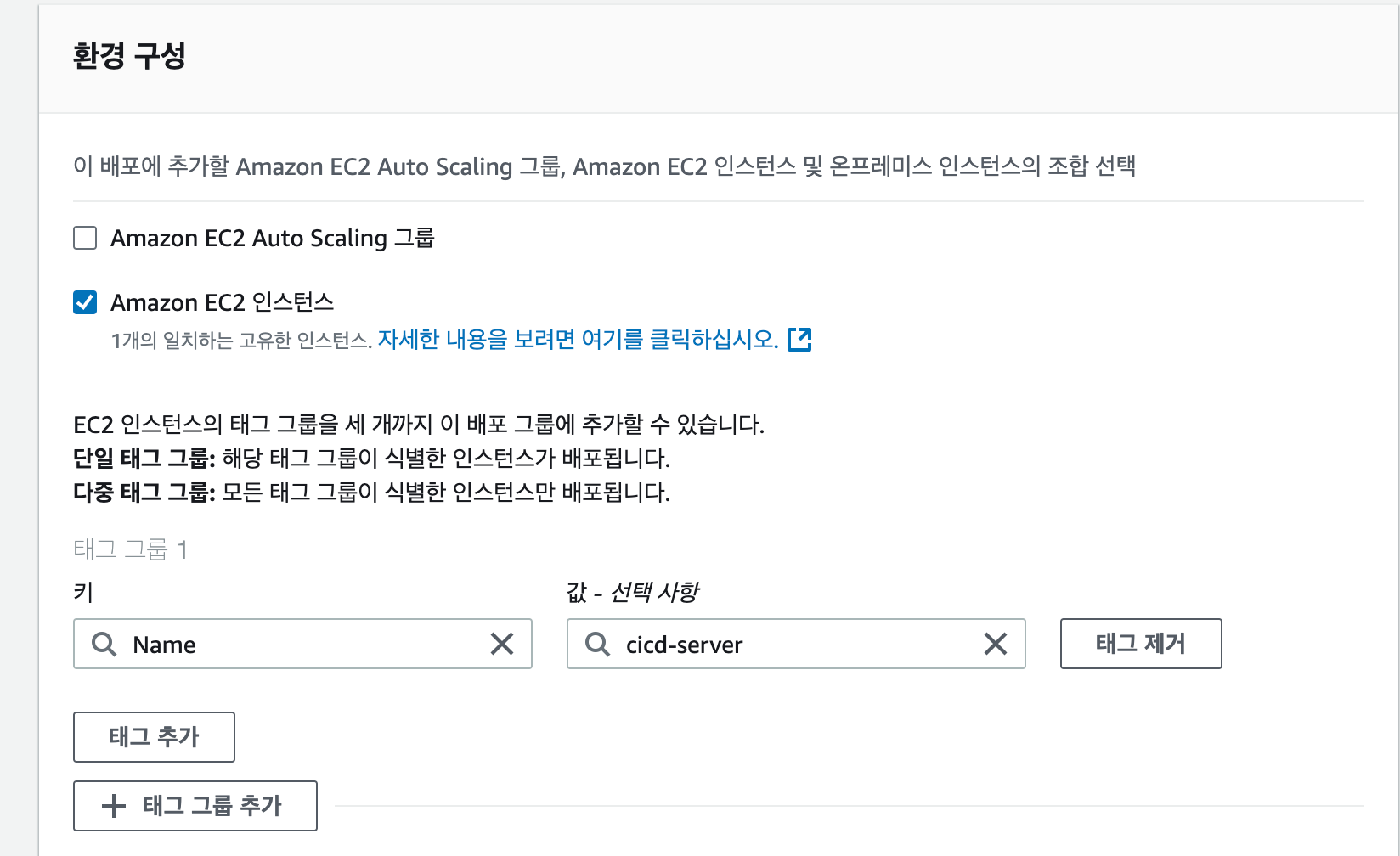Viewport: 1400px width, 856px height.
Task: Enable the Amazon EC2 Auto Scaling 그룹 checkbox
Action: click(85, 238)
